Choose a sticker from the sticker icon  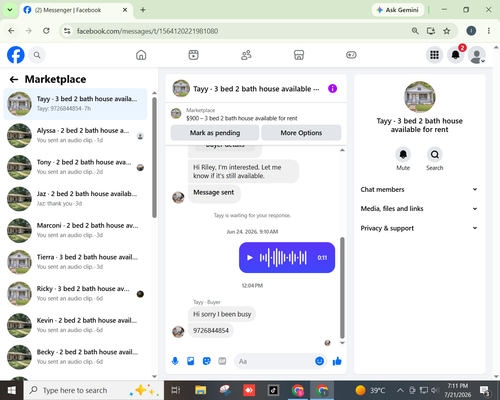click(x=207, y=361)
